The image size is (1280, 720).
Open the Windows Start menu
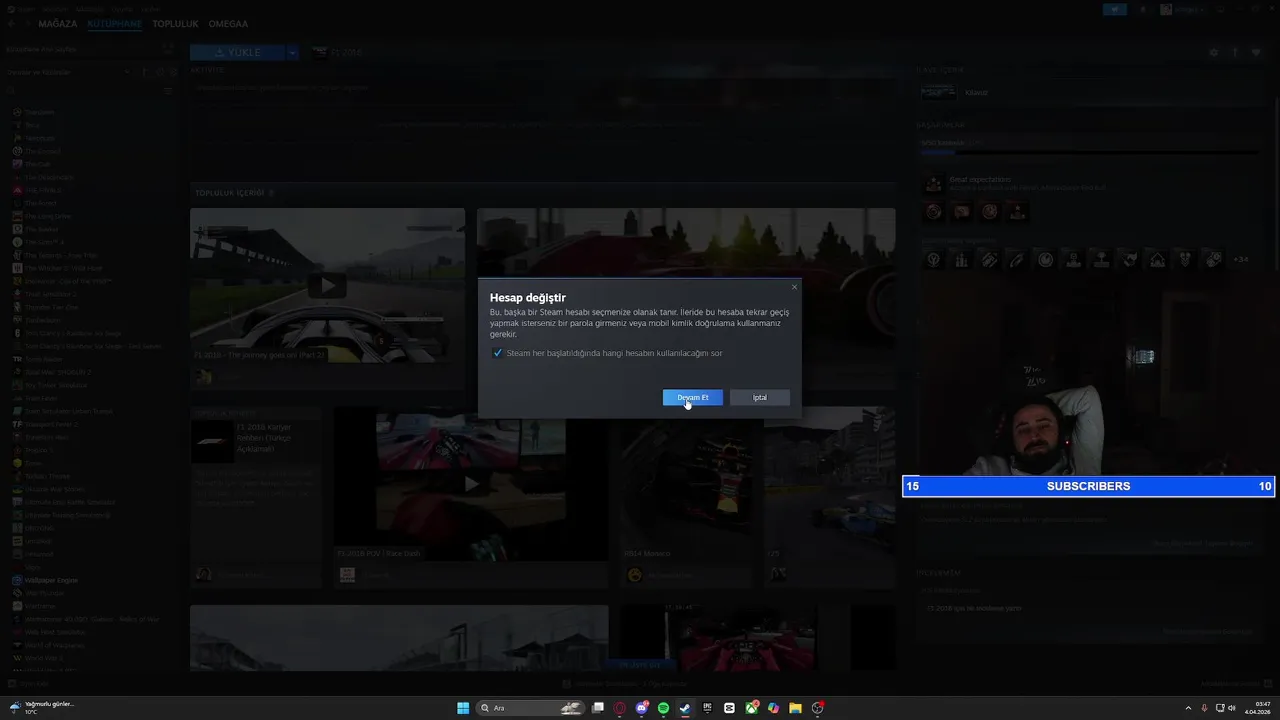tap(463, 708)
